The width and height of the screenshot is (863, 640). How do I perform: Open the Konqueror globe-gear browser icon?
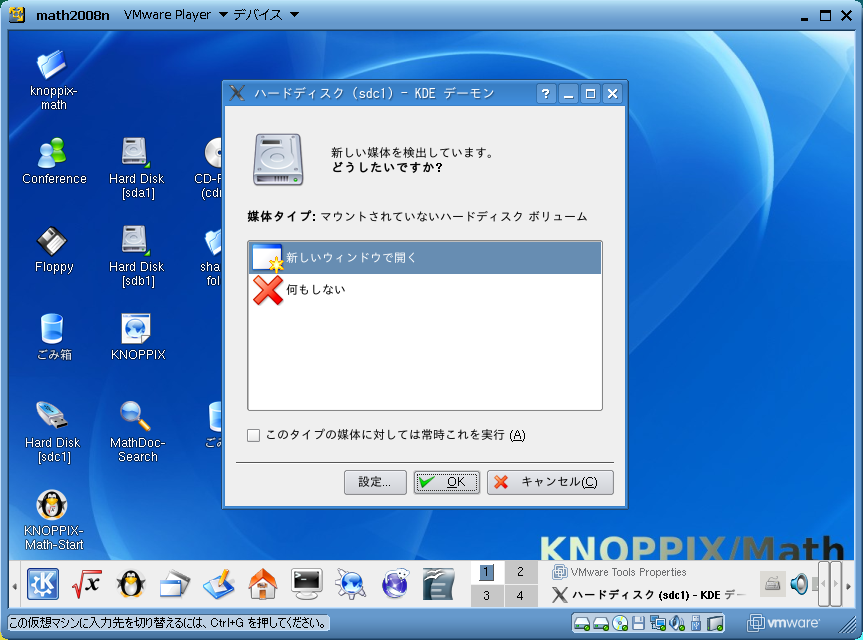pyautogui.click(x=351, y=584)
